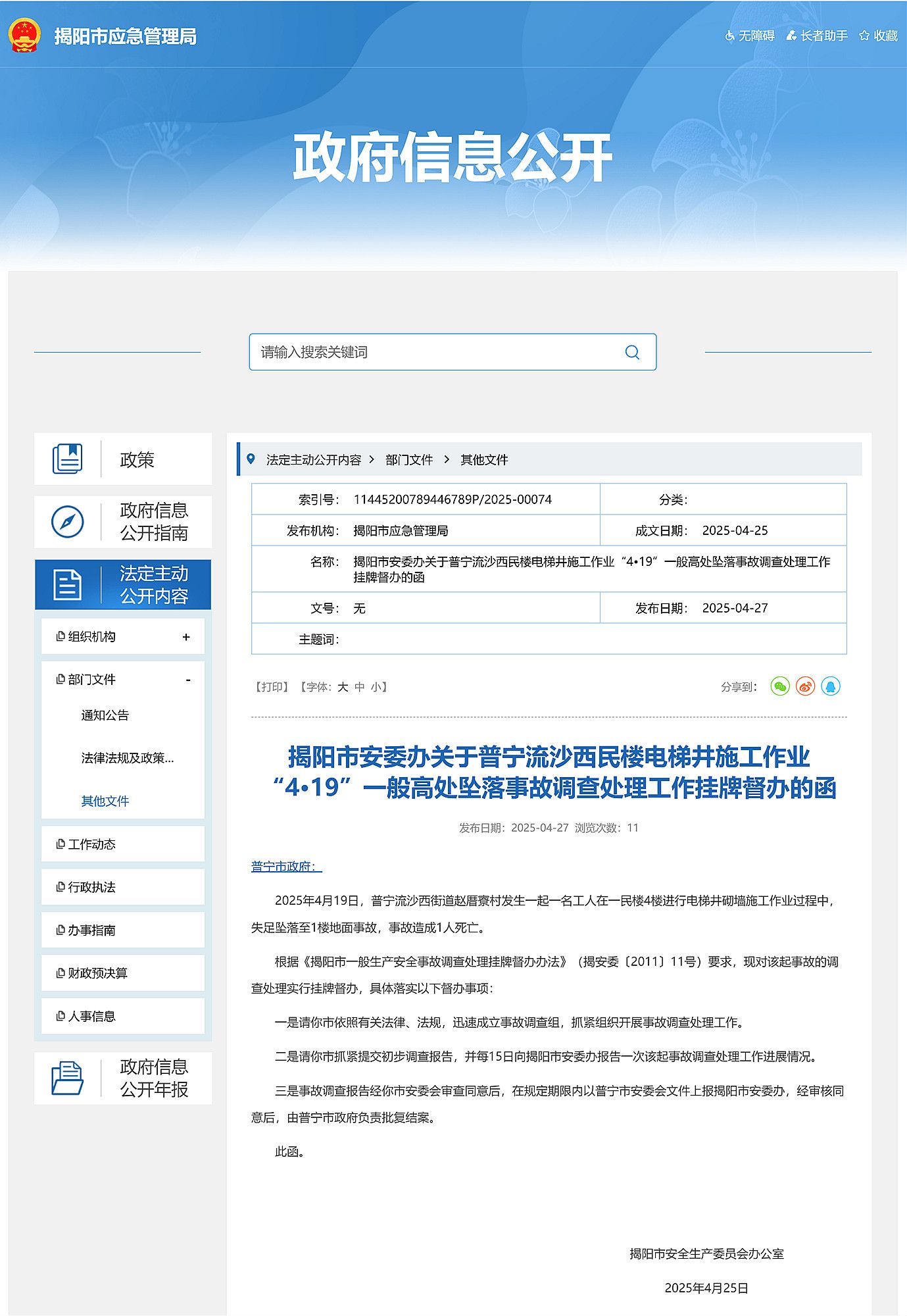Click the 政府信息公开 banner title
907x1316 pixels.
(x=453, y=157)
